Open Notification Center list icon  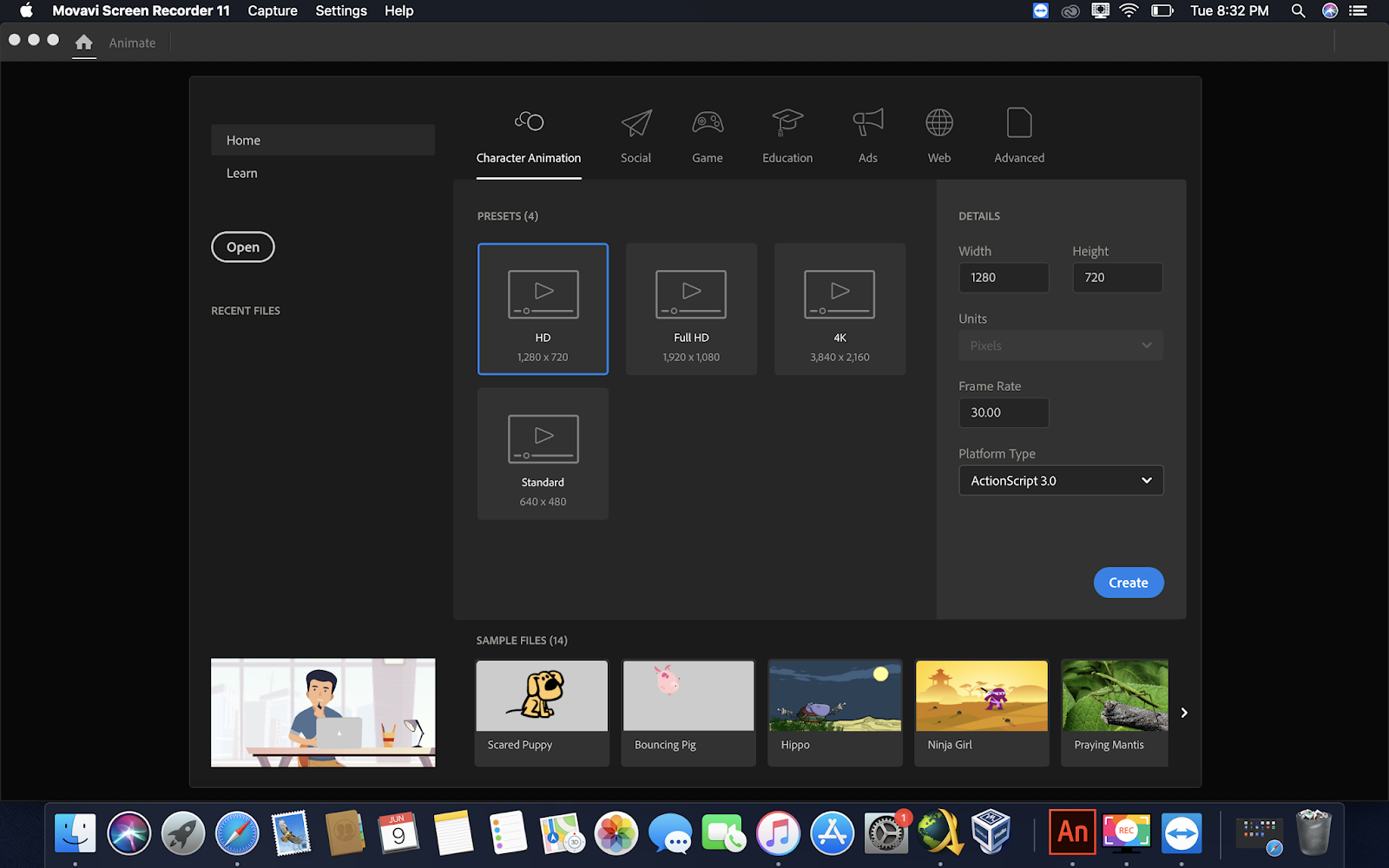[1358, 10]
